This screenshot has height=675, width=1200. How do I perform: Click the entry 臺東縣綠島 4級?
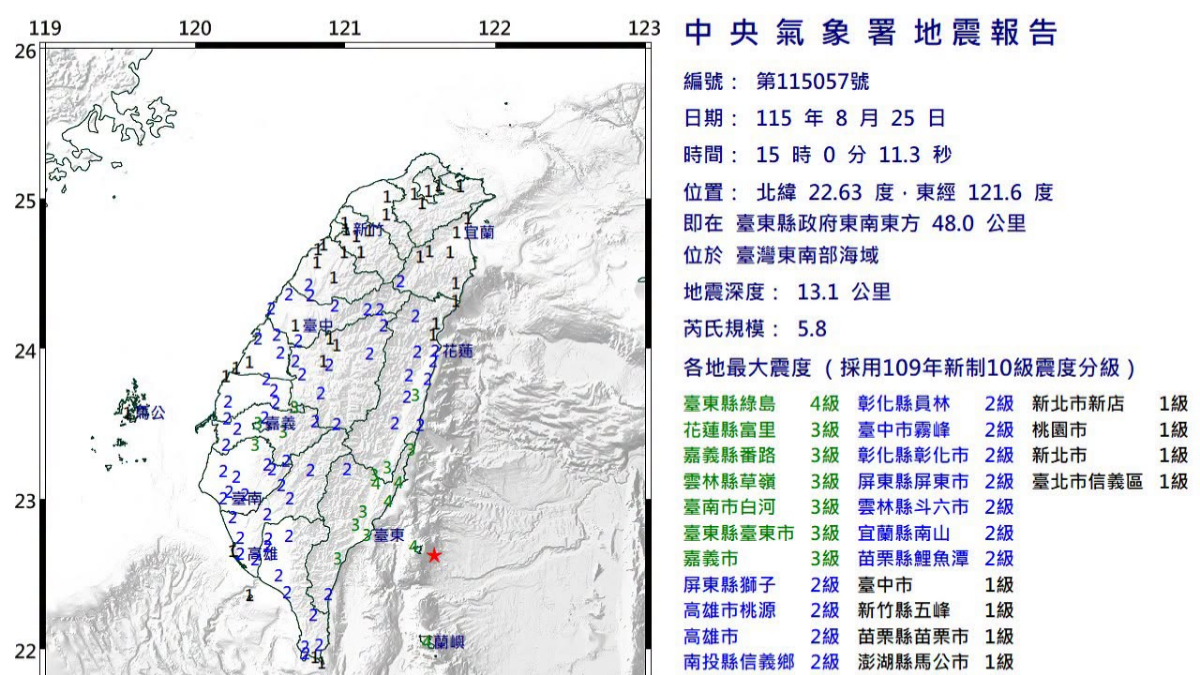[x=761, y=404]
